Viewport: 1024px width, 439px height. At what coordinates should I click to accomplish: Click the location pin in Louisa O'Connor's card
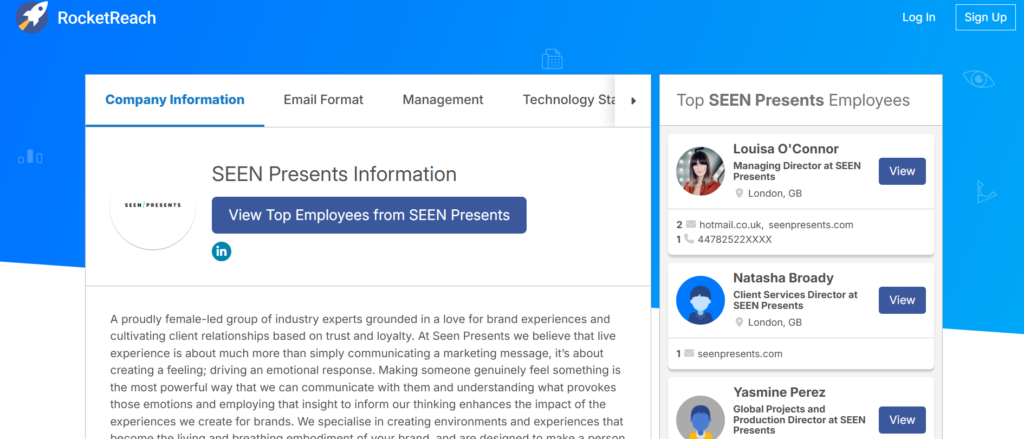coord(739,193)
